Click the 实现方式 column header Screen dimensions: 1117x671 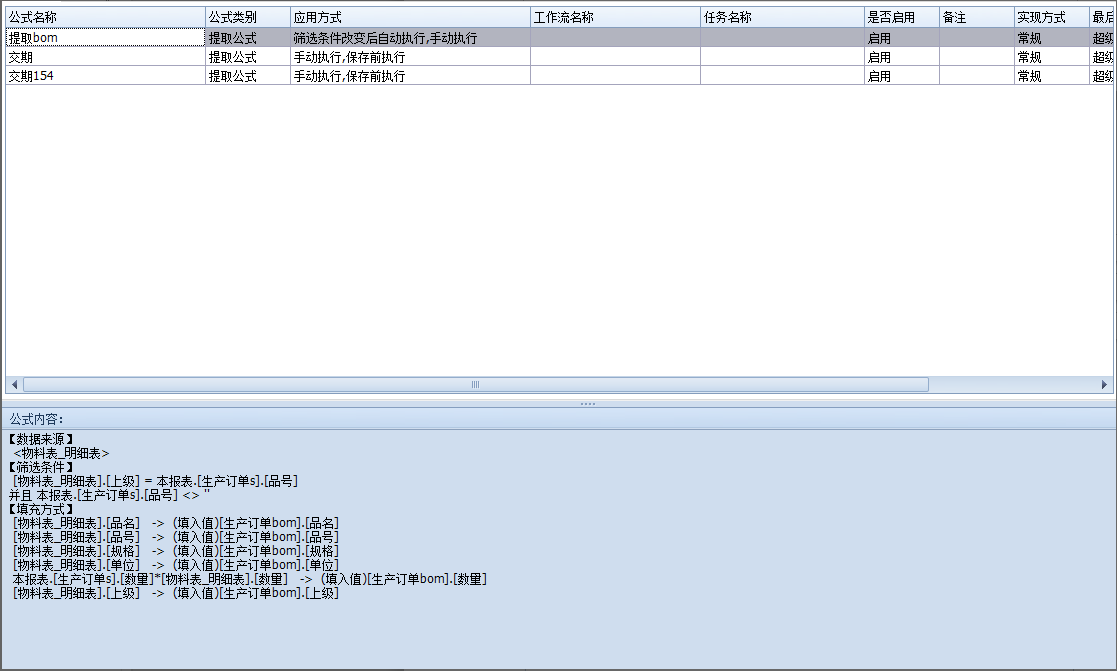pyautogui.click(x=1050, y=18)
